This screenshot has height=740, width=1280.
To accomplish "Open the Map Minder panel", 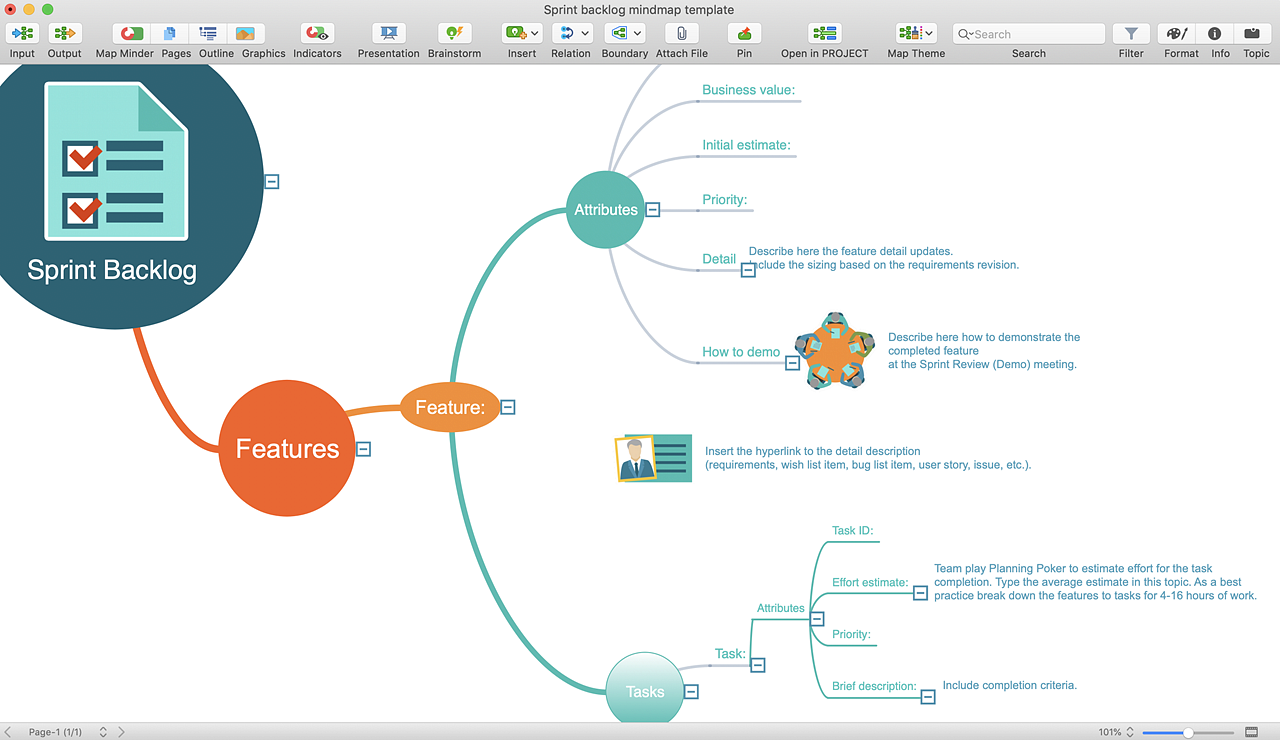I will click(x=131, y=34).
